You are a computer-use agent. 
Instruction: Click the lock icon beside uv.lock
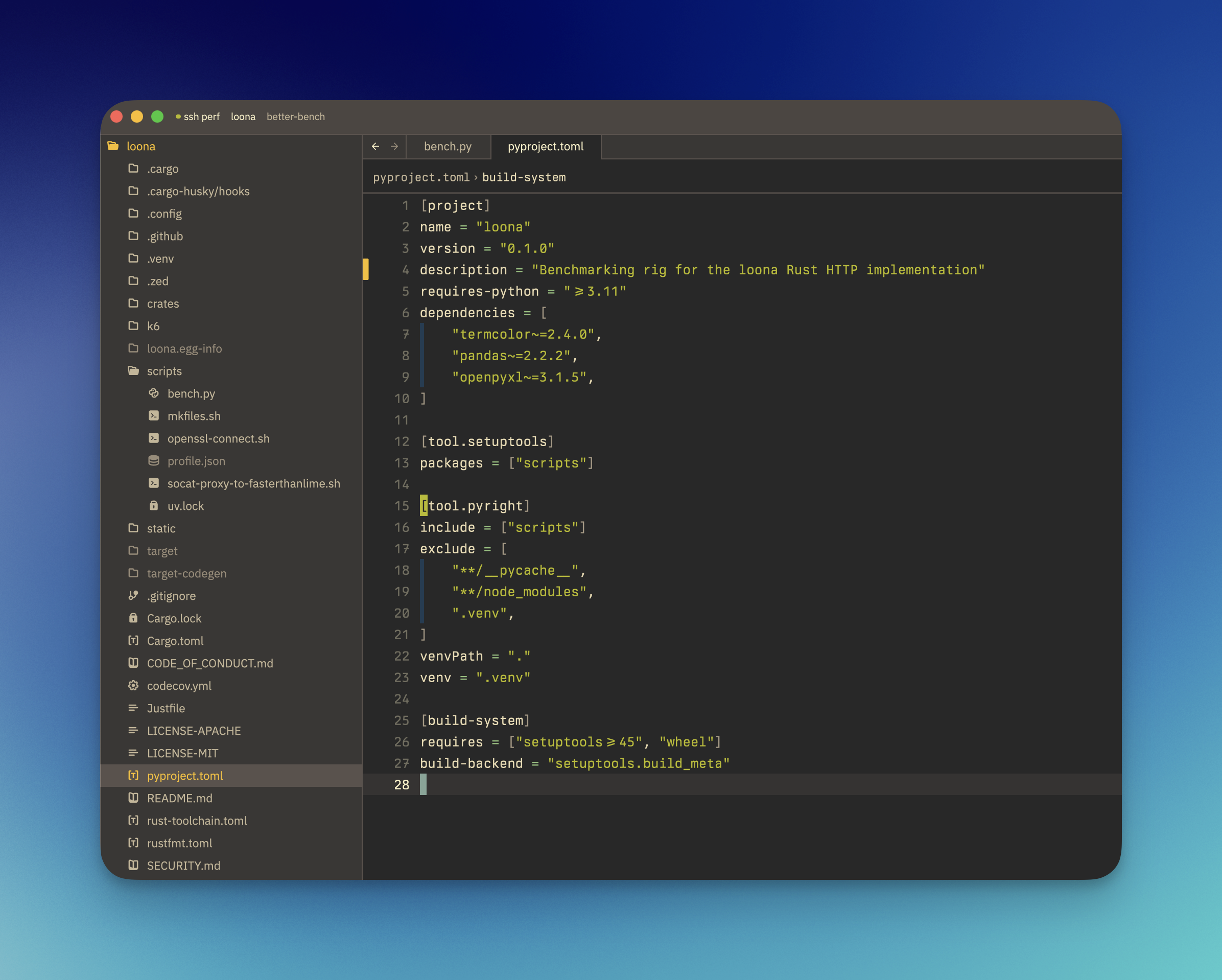coord(154,506)
